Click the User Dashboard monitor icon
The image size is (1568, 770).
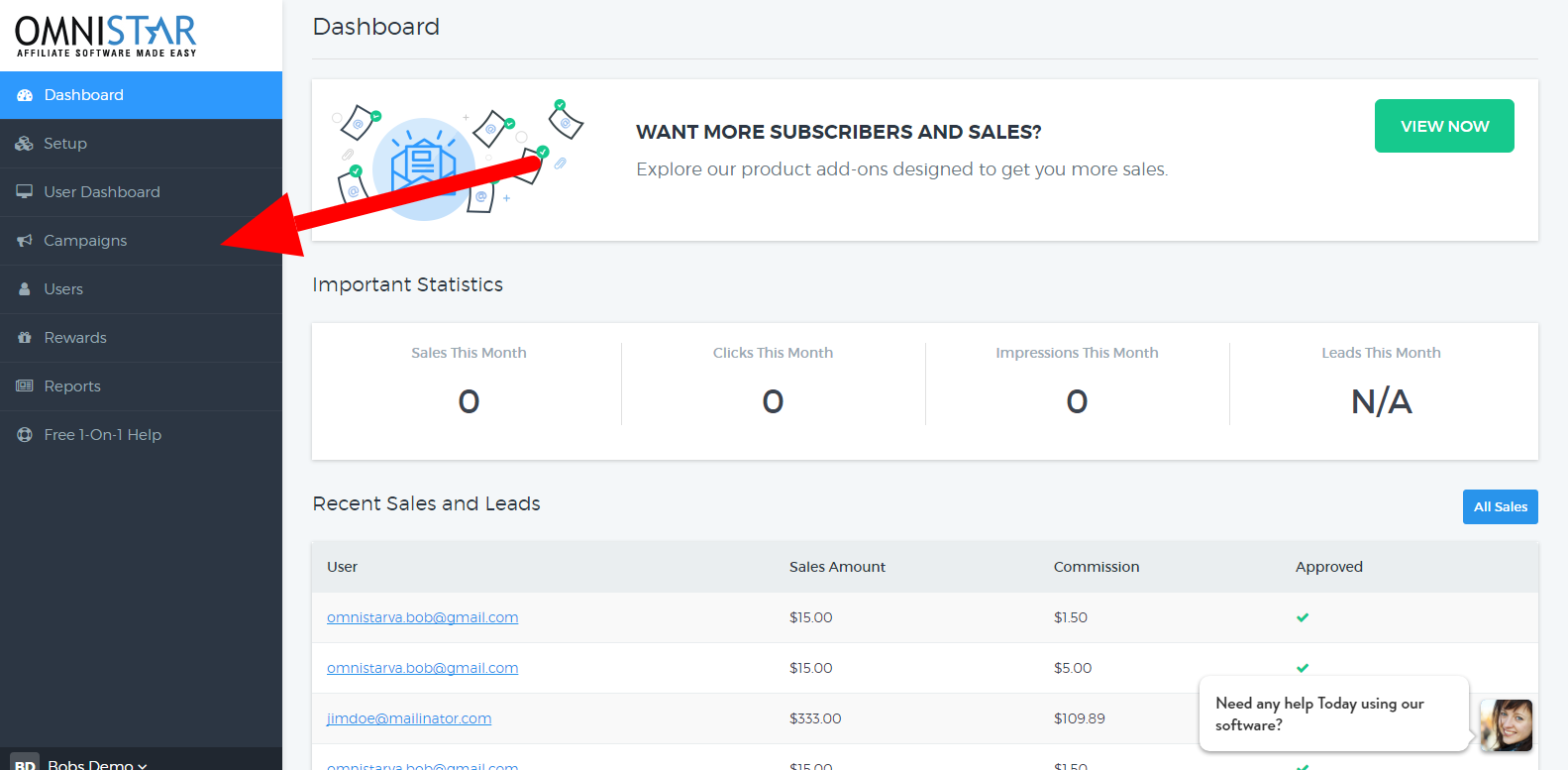coord(25,192)
